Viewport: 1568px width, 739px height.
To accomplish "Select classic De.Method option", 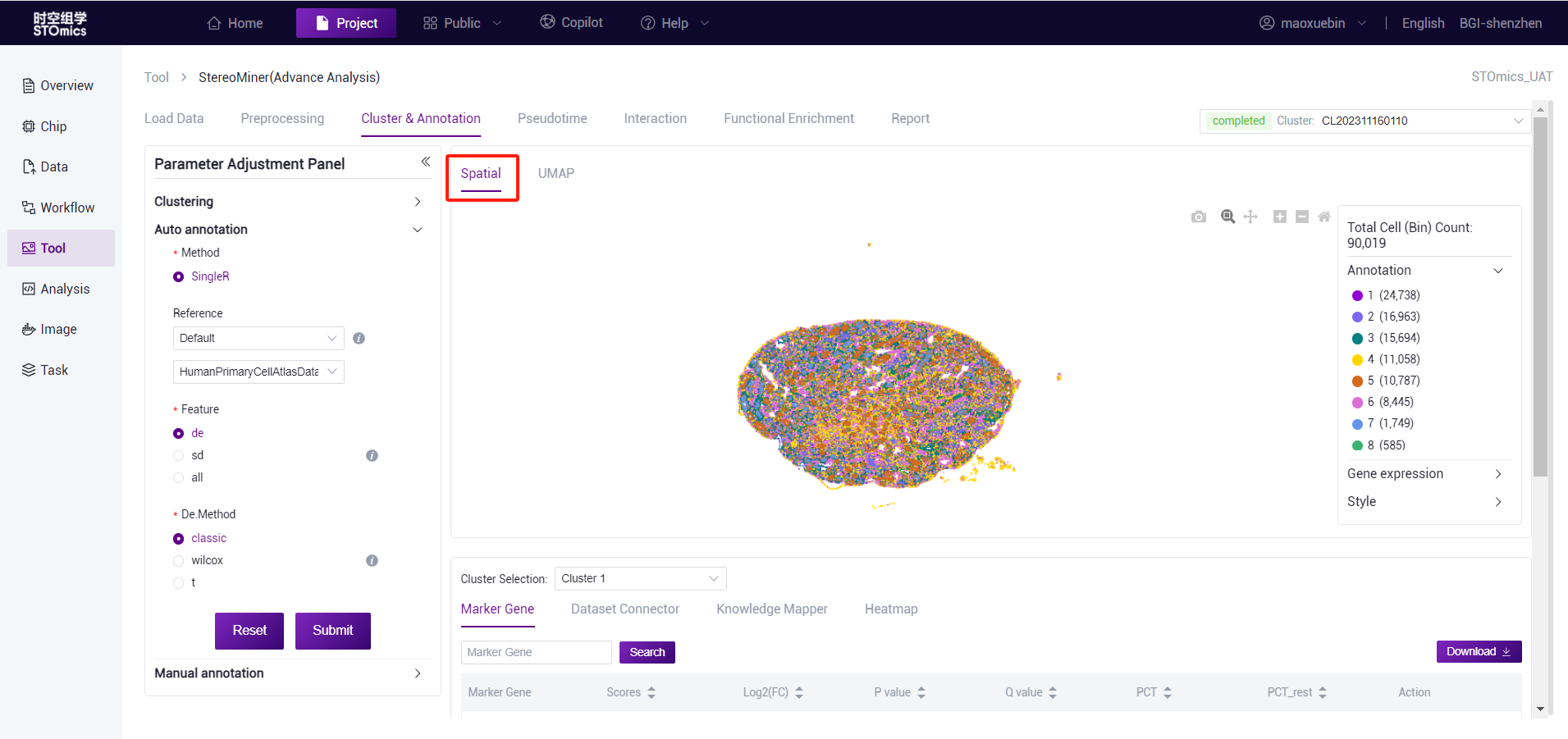I will coord(178,538).
